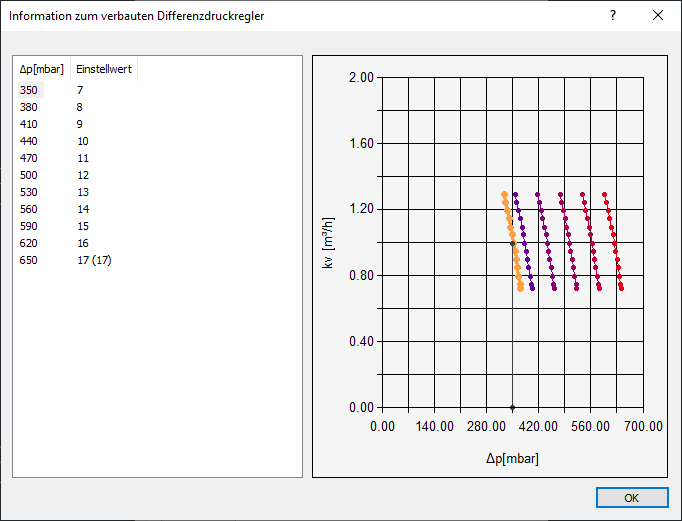Click Einstellwert value 11
The image size is (682, 521).
point(83,158)
